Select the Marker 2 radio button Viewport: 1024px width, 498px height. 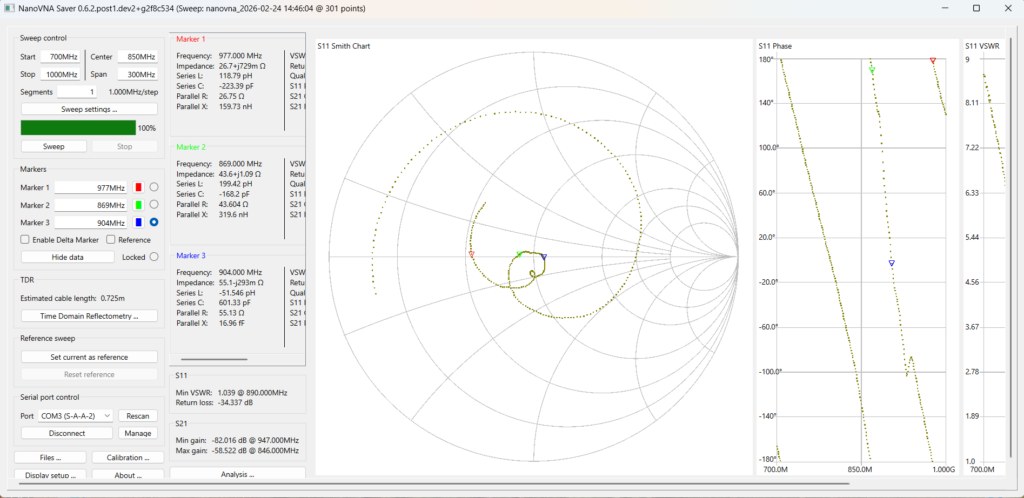154,205
